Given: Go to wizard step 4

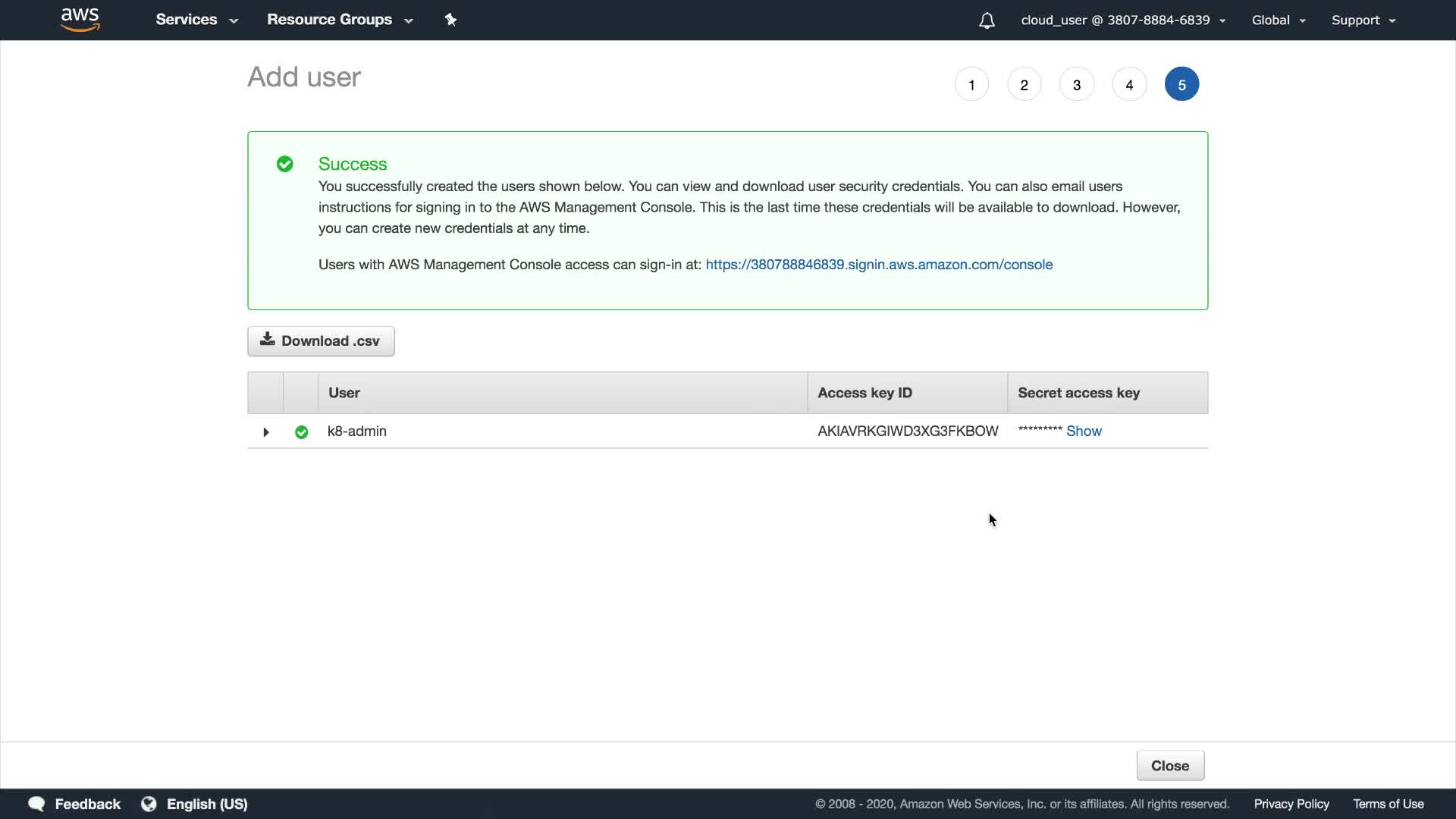Looking at the screenshot, I should 1129,85.
